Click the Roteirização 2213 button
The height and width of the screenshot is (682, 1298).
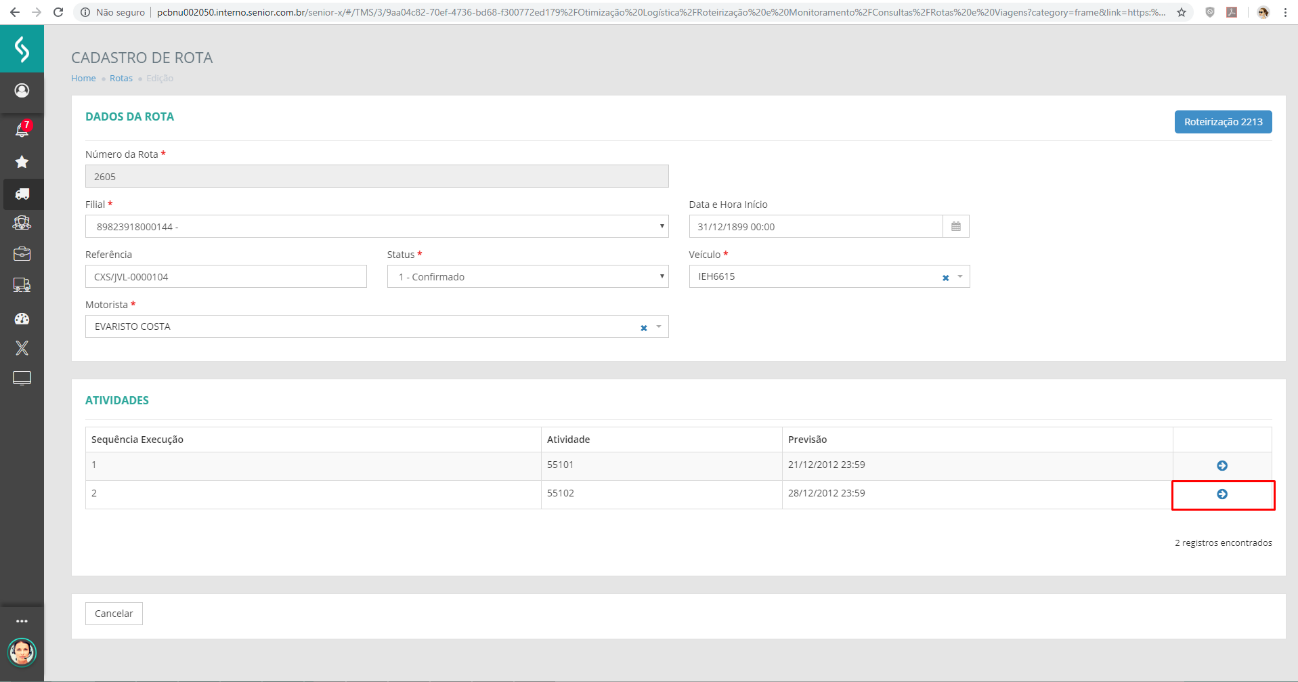coord(1223,122)
